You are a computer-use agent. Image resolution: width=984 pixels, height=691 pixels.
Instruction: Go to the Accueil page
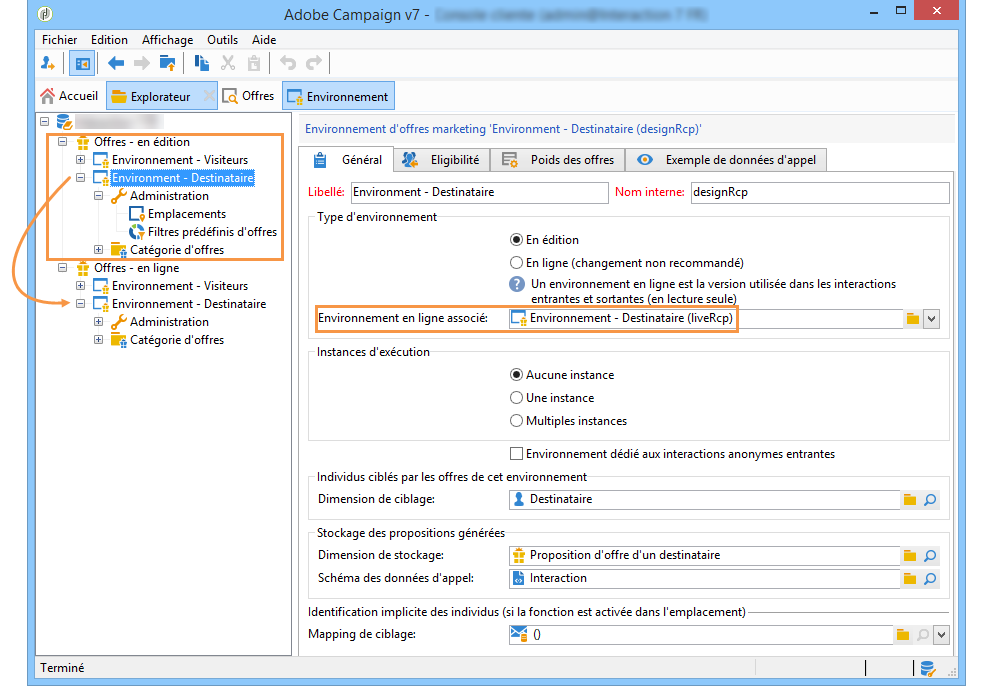(69, 96)
